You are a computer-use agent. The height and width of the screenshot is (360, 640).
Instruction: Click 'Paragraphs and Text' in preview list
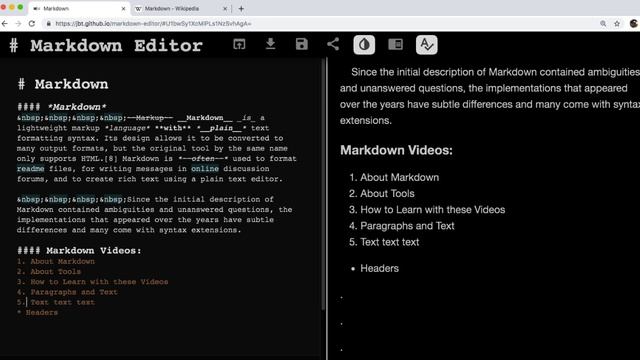[407, 226]
